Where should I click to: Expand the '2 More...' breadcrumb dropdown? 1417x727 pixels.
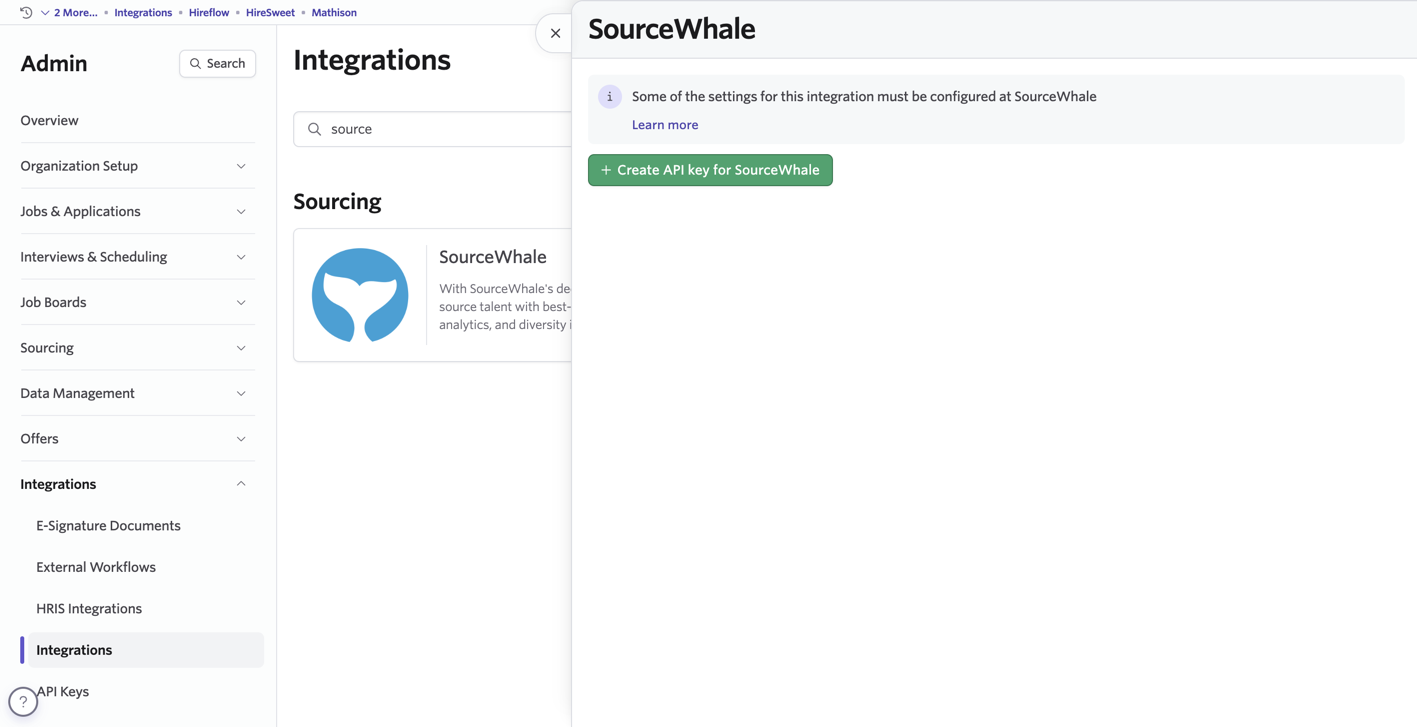point(69,12)
